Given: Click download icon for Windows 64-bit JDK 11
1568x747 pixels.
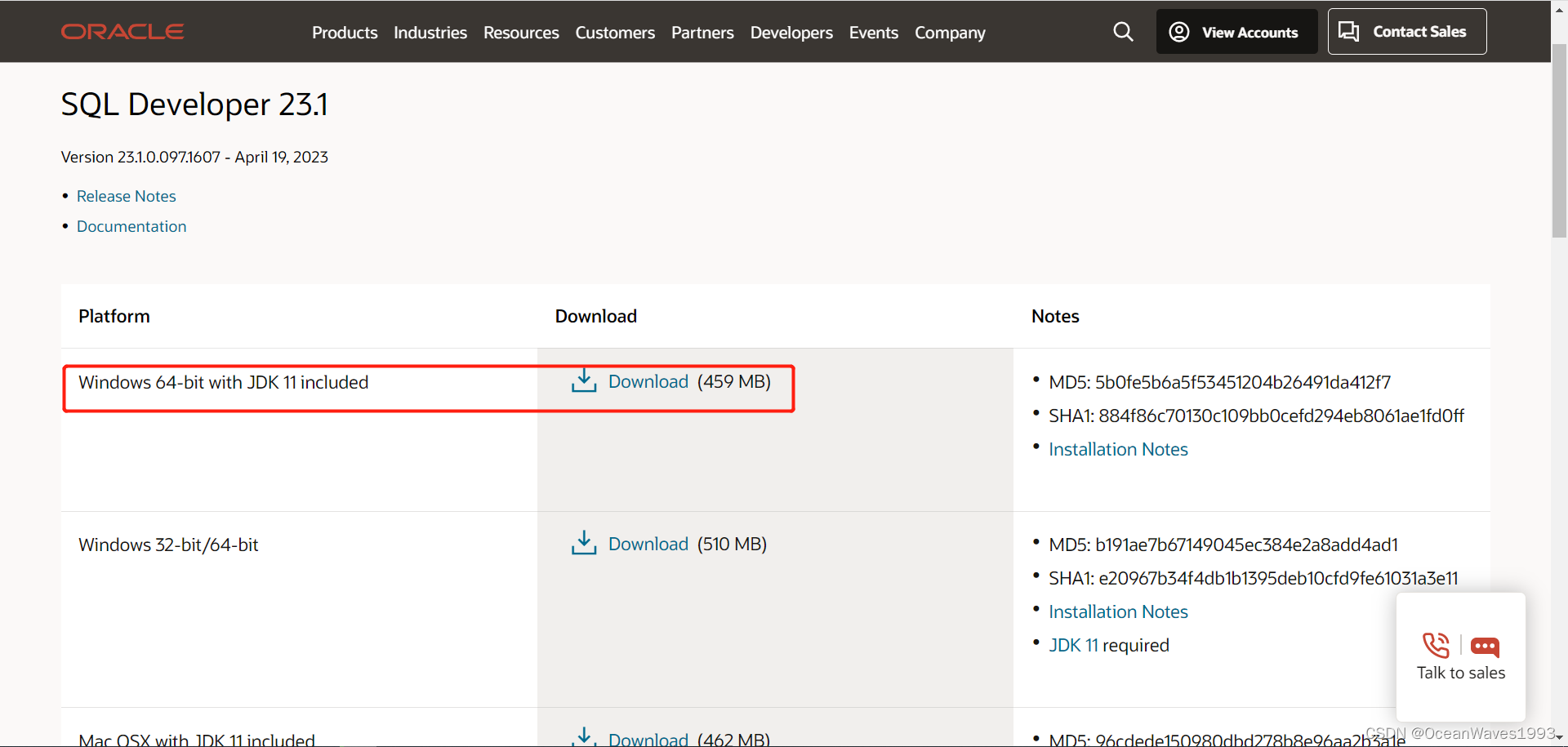Looking at the screenshot, I should (584, 380).
